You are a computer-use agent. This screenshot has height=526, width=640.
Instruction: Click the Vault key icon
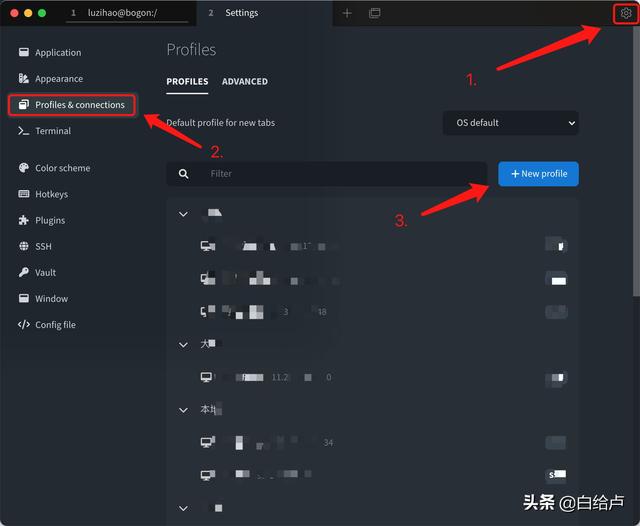coord(24,272)
